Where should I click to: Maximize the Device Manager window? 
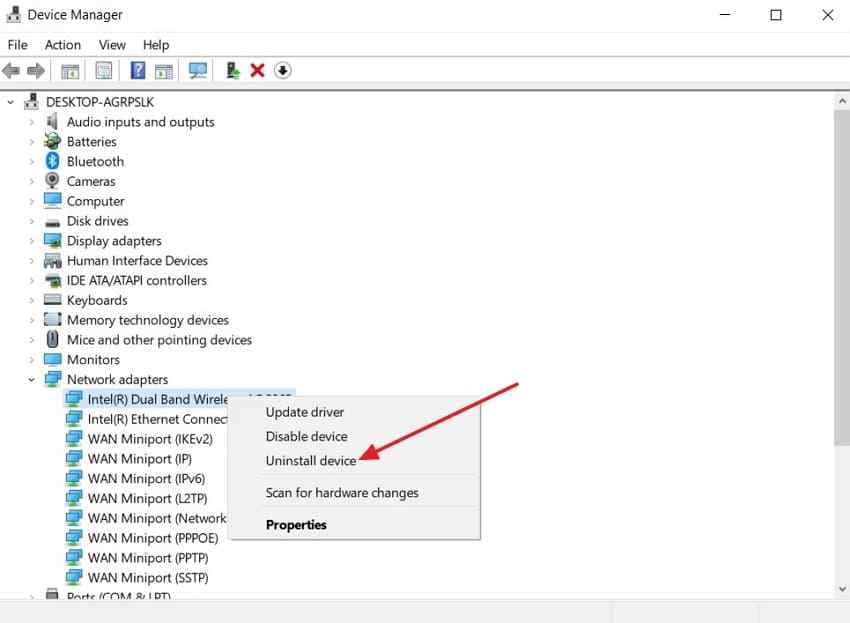click(x=776, y=15)
